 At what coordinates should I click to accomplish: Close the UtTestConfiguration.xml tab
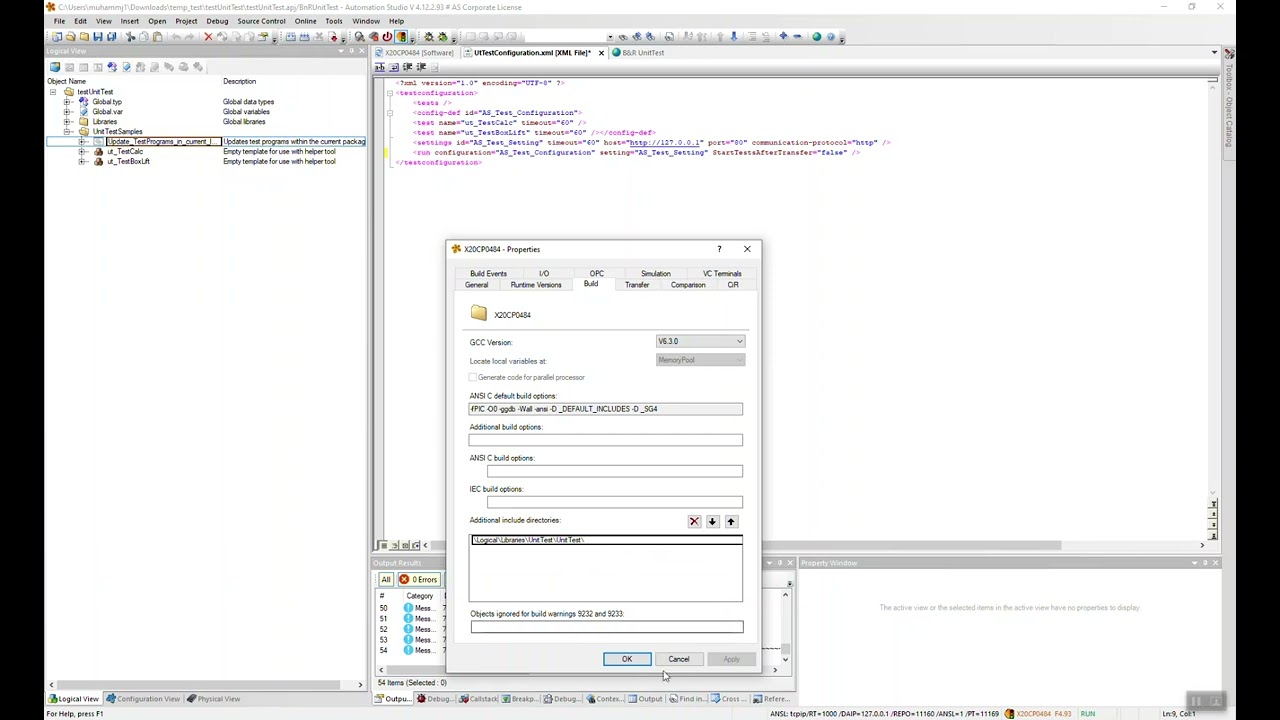click(x=601, y=53)
